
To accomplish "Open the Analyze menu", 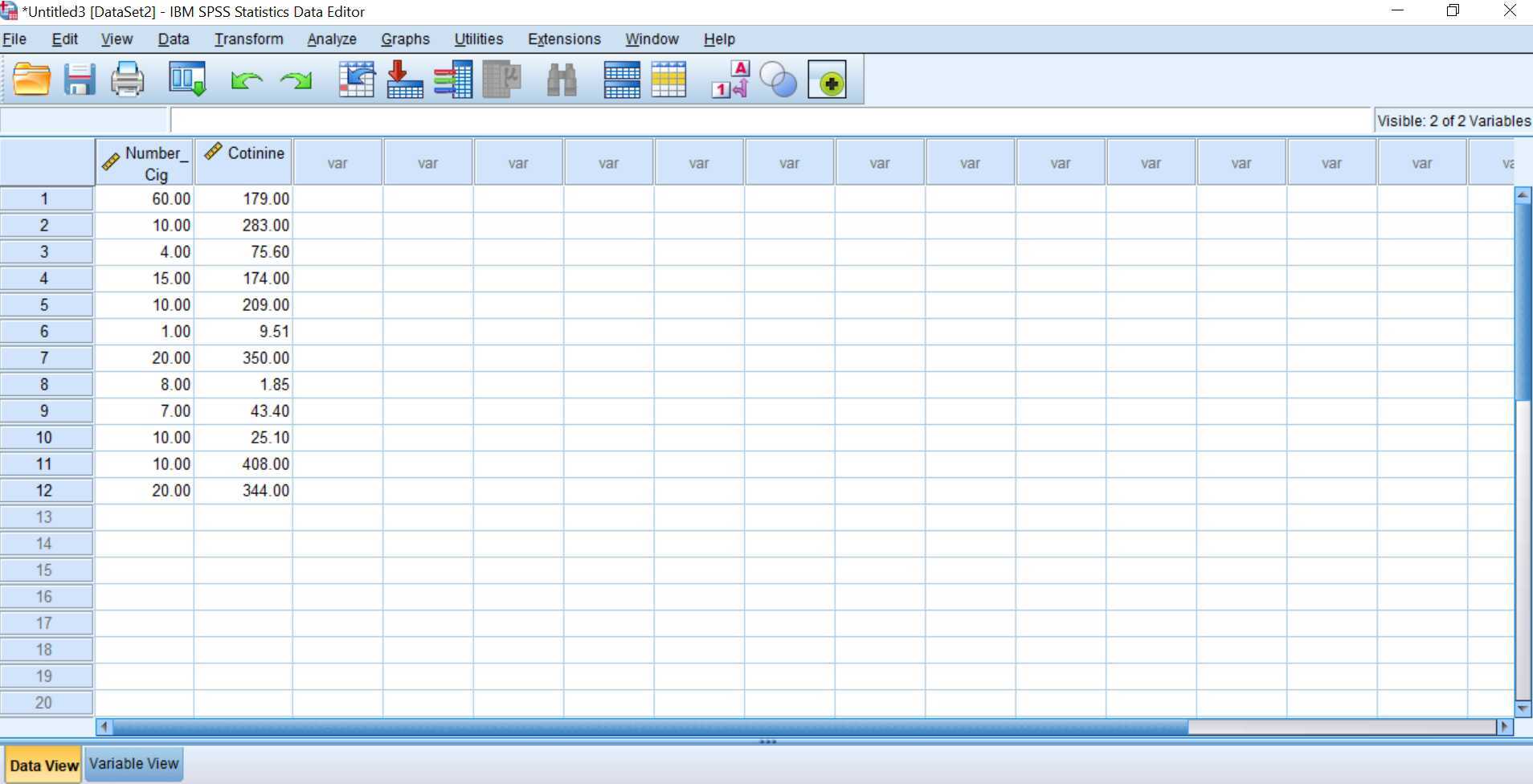I will (331, 39).
